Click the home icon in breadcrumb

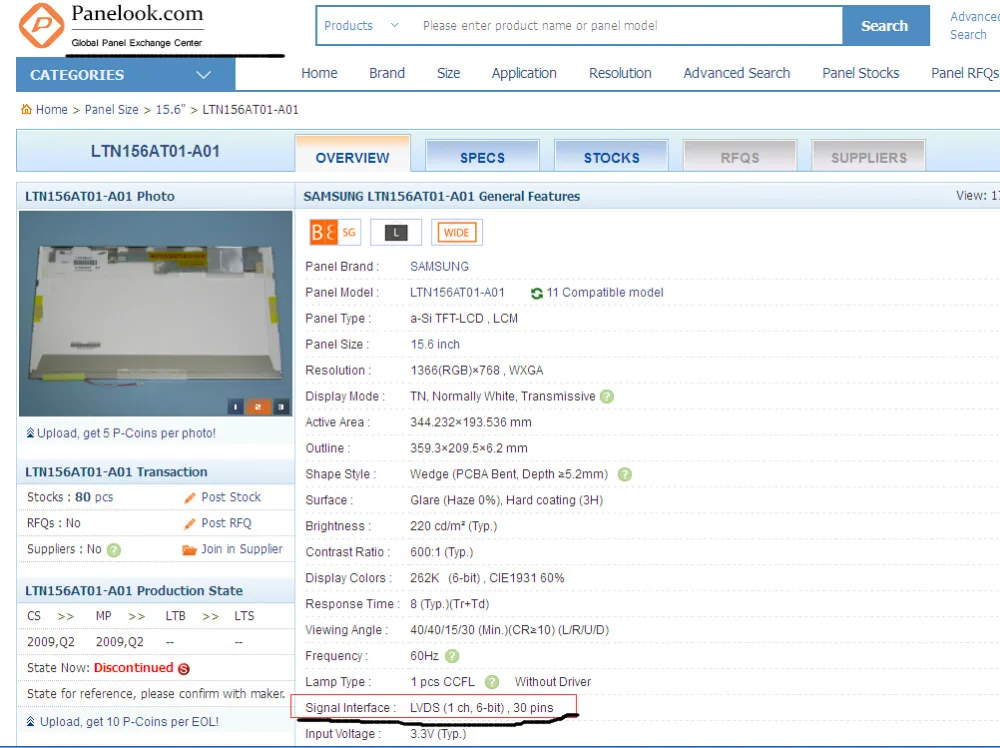26,109
